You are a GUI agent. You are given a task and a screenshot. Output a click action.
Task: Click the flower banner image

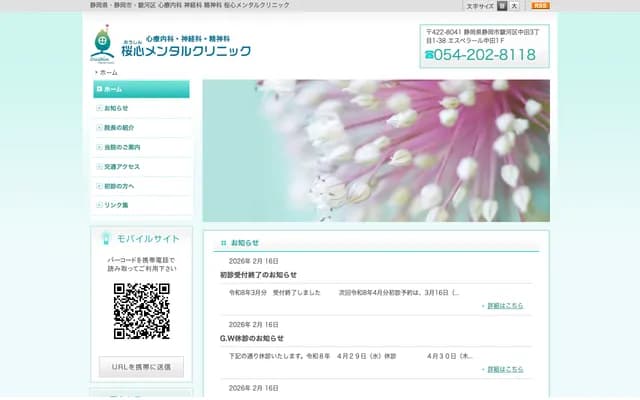[376, 150]
